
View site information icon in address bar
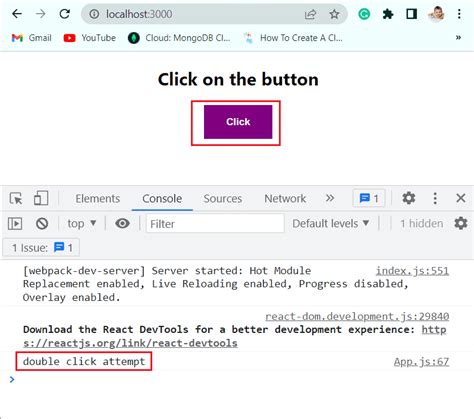(x=94, y=14)
